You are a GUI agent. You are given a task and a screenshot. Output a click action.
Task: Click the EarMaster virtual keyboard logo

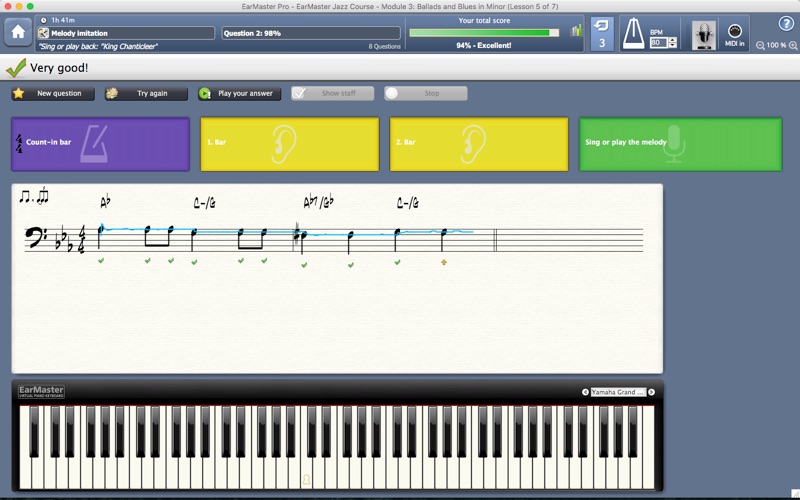point(41,391)
